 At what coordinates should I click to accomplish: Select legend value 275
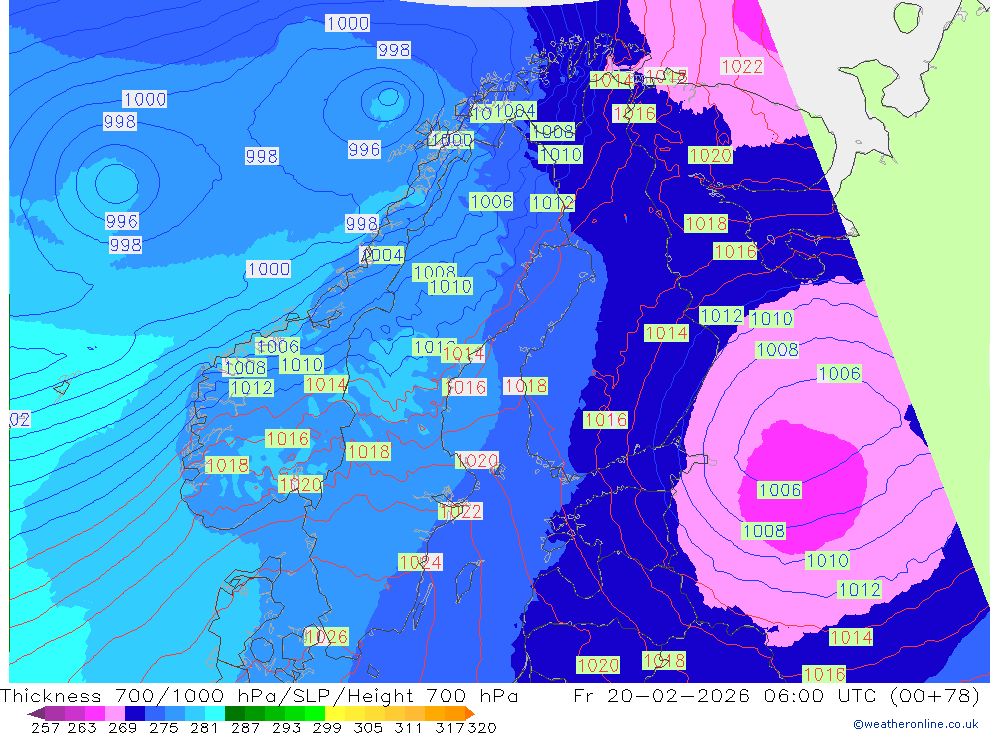163,728
